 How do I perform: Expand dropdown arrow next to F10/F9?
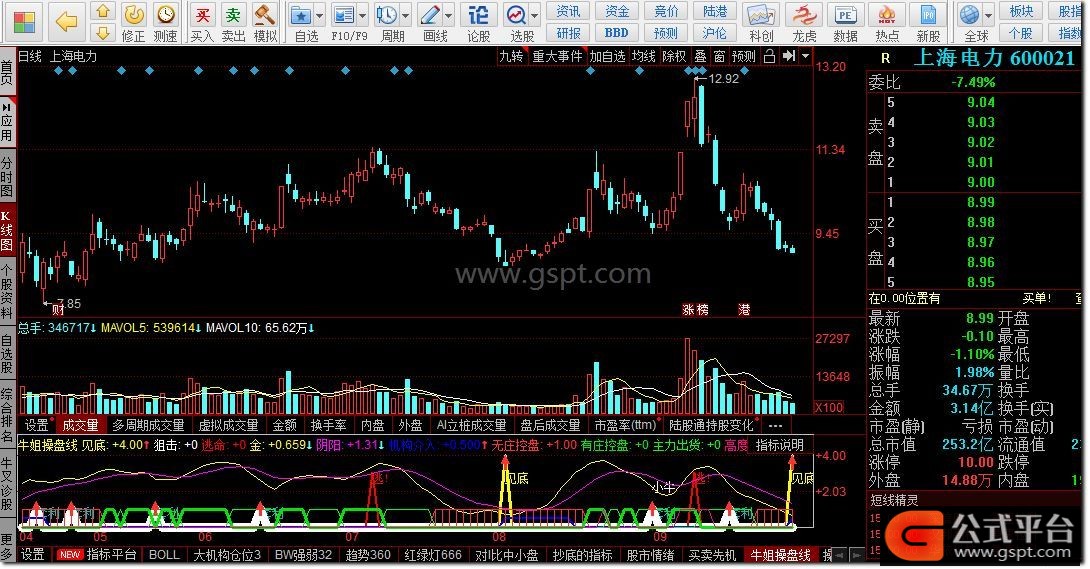point(362,15)
